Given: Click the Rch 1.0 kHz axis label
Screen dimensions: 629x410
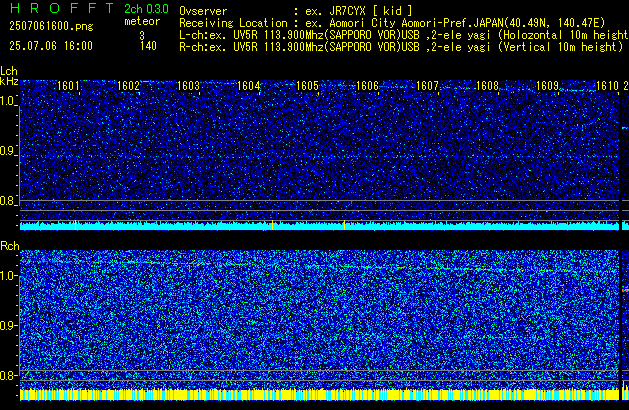Looking at the screenshot, I should (8, 276).
